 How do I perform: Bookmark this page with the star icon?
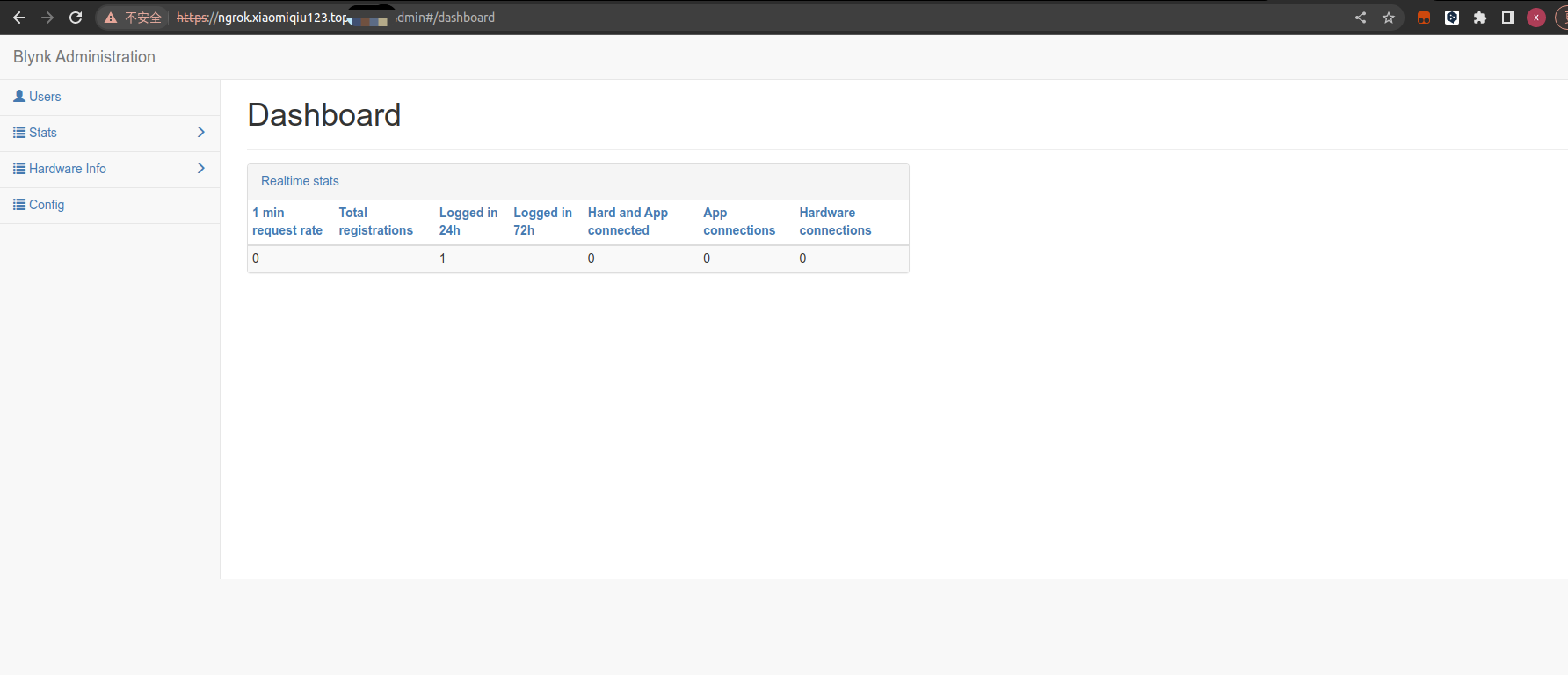tap(1389, 18)
